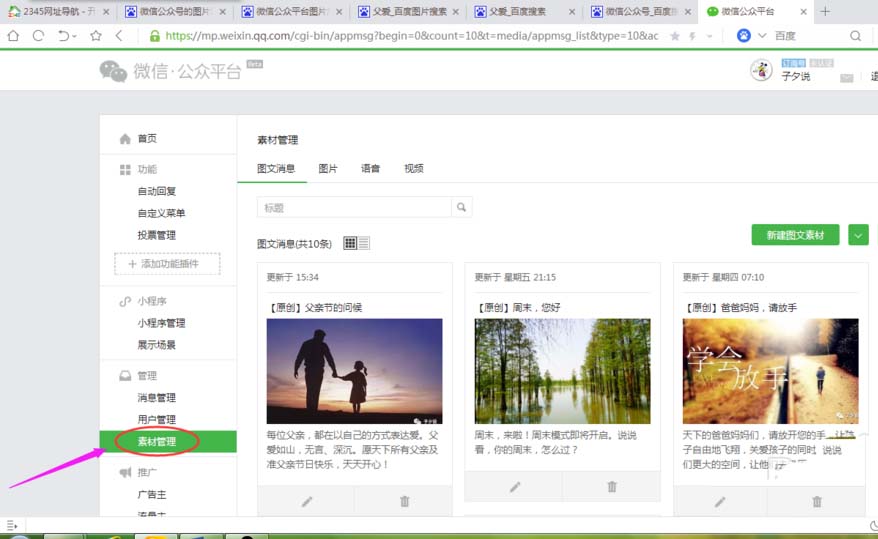The height and width of the screenshot is (539, 878).
Task: Switch to the 父爱_百度图片搜索 browser tab
Action: click(x=407, y=11)
